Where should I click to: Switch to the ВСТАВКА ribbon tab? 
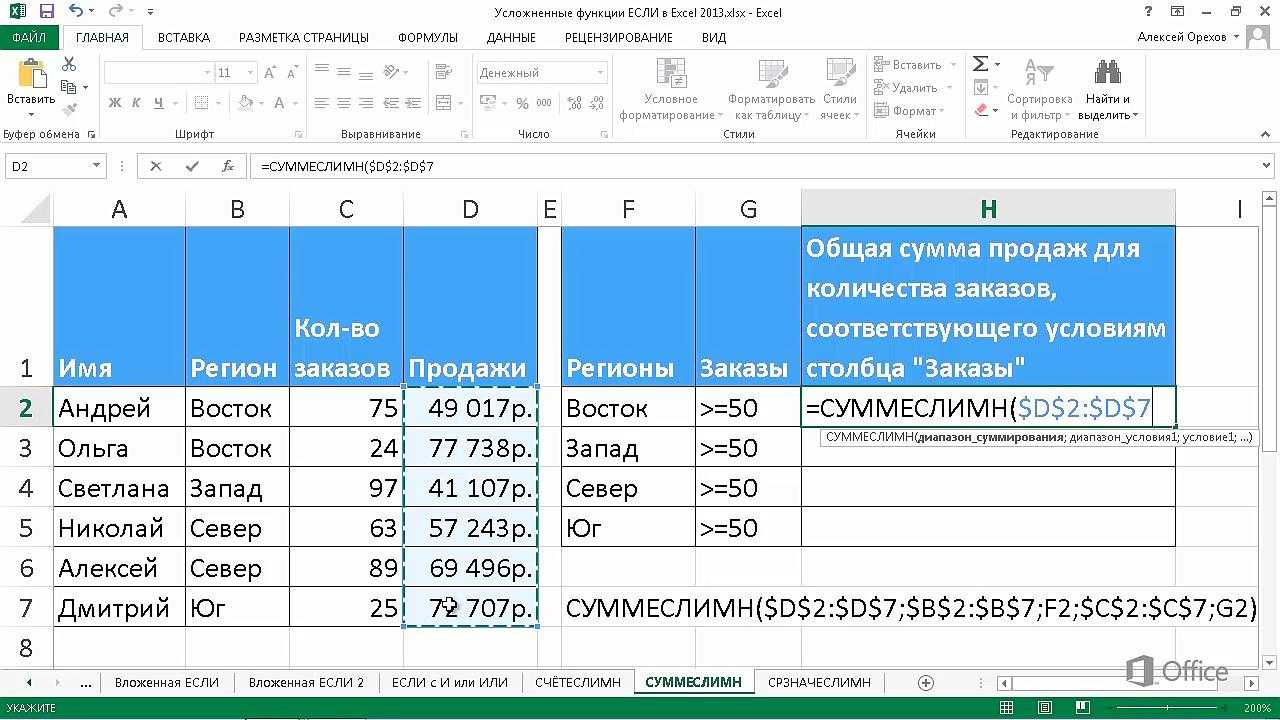184,37
